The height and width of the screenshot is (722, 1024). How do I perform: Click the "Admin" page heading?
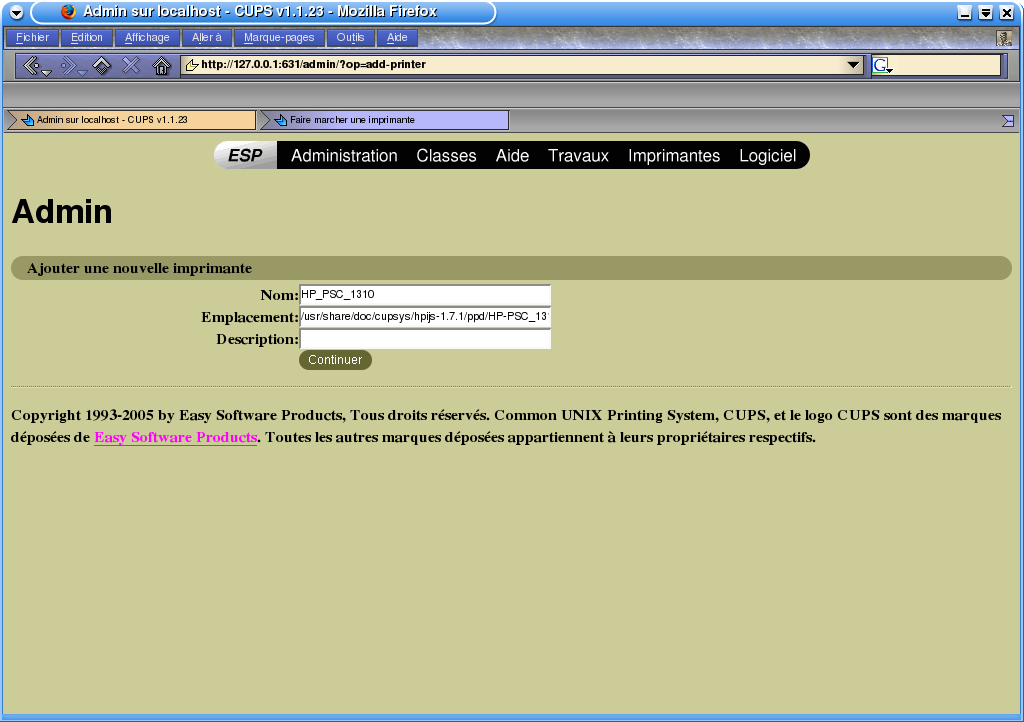[62, 212]
